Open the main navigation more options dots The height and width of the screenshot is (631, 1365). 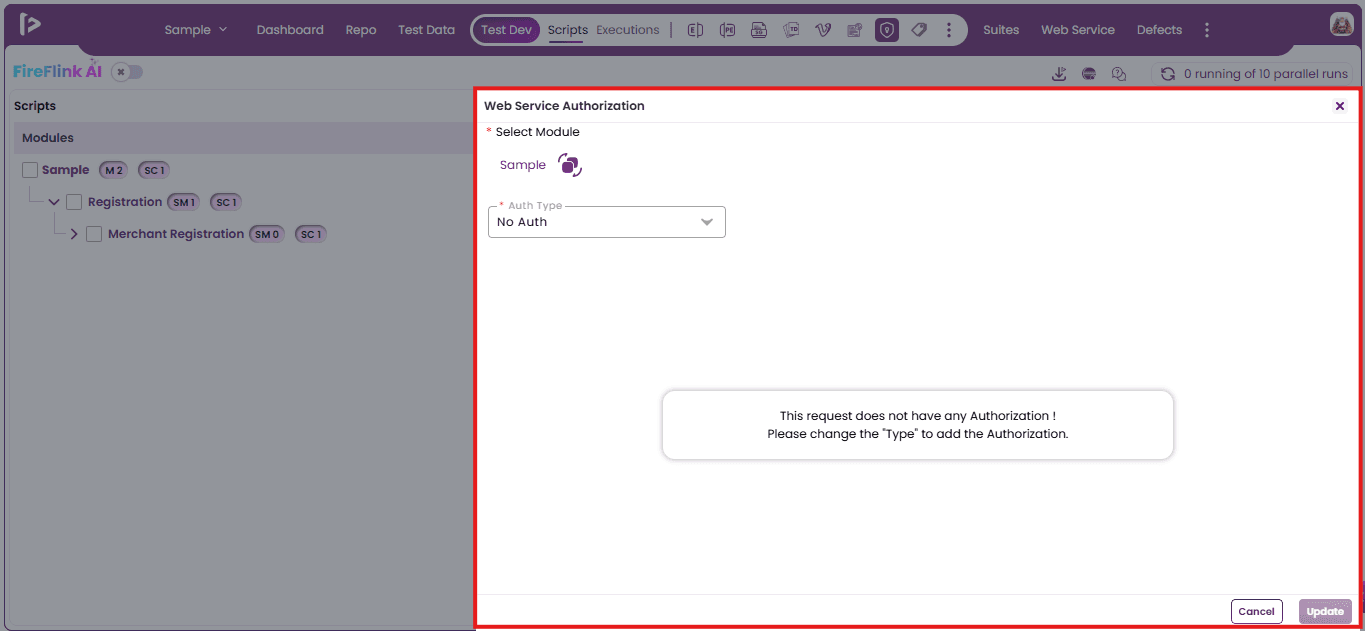pos(1207,30)
